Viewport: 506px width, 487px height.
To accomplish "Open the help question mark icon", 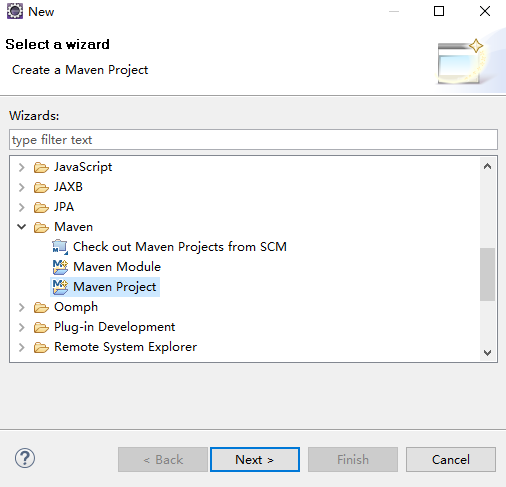I will pos(25,458).
